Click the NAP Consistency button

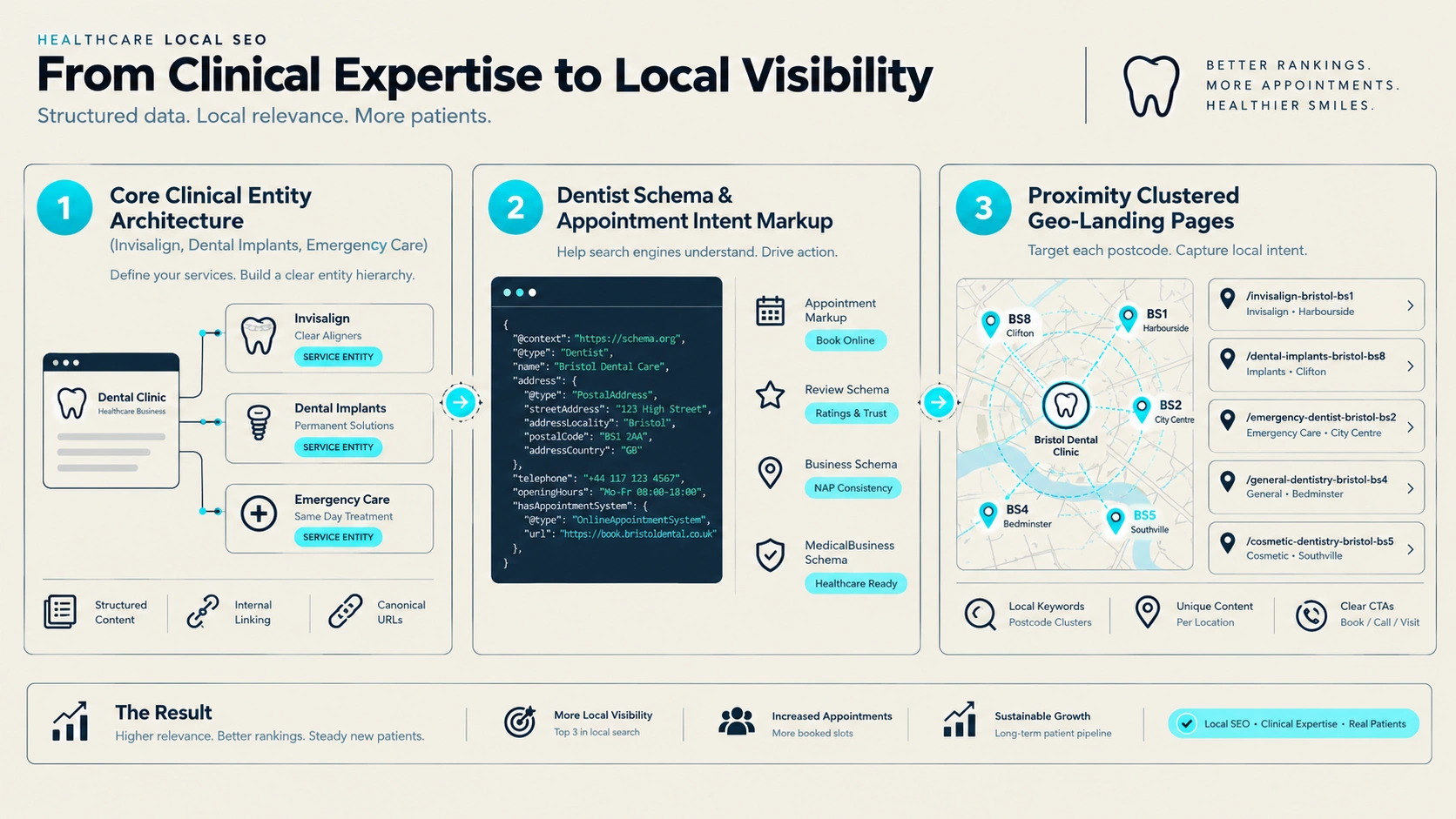tap(853, 488)
